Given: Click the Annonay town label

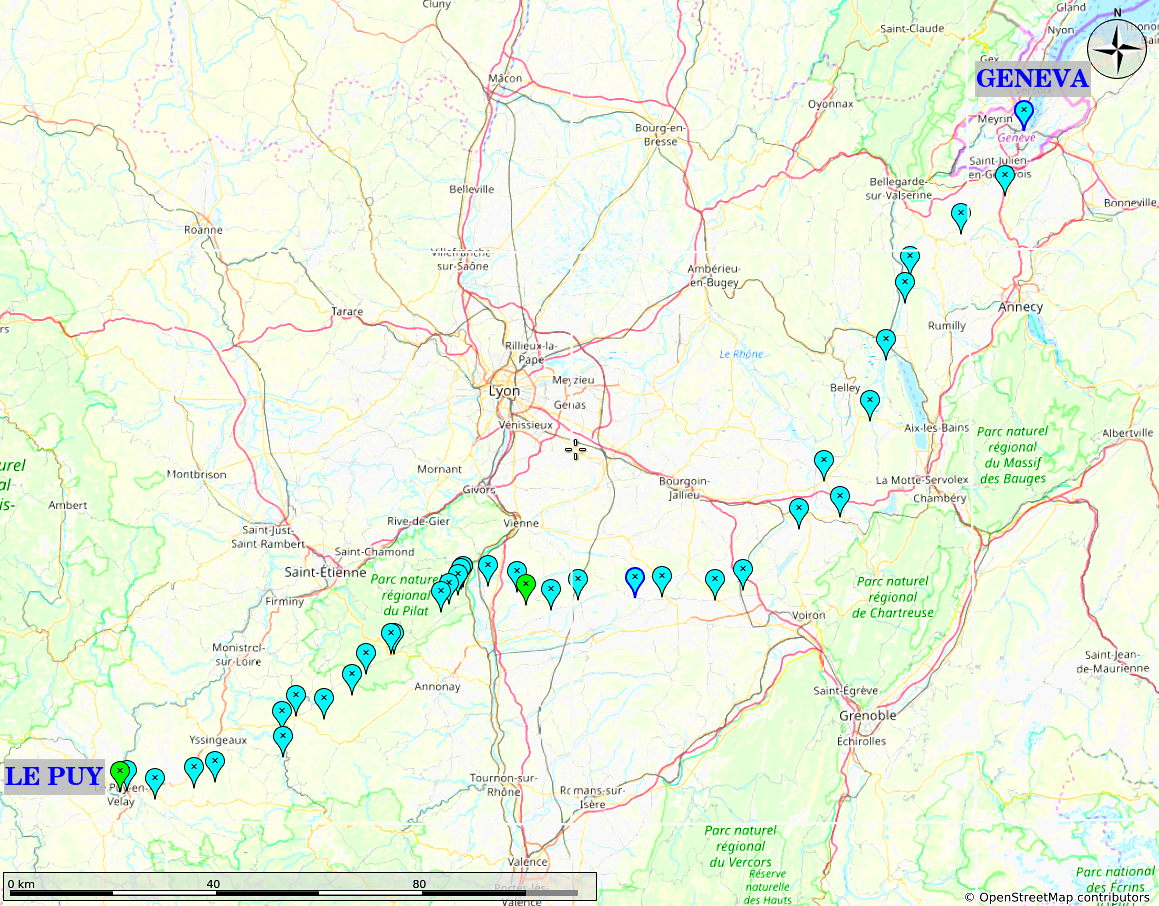Looking at the screenshot, I should click(437, 687).
